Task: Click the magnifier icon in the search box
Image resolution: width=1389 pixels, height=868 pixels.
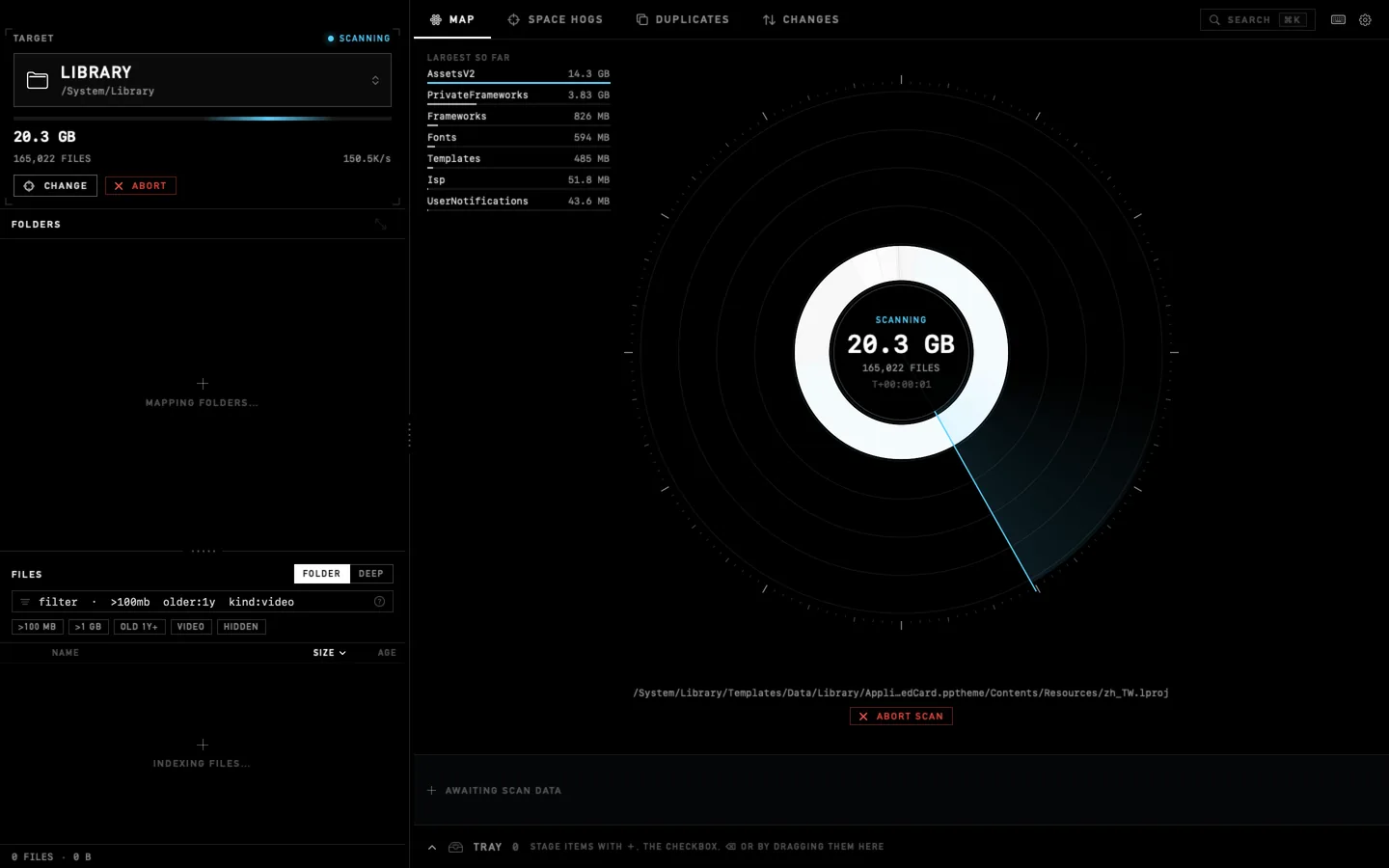Action: click(1214, 19)
